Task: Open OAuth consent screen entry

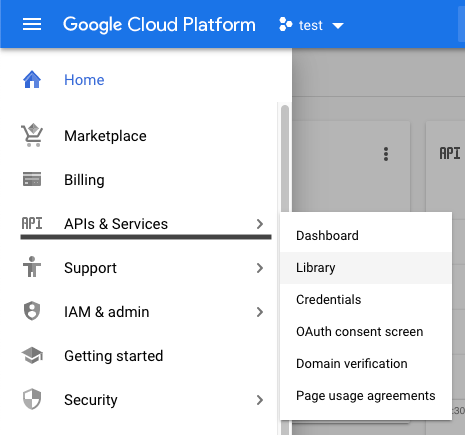Action: coord(366,332)
